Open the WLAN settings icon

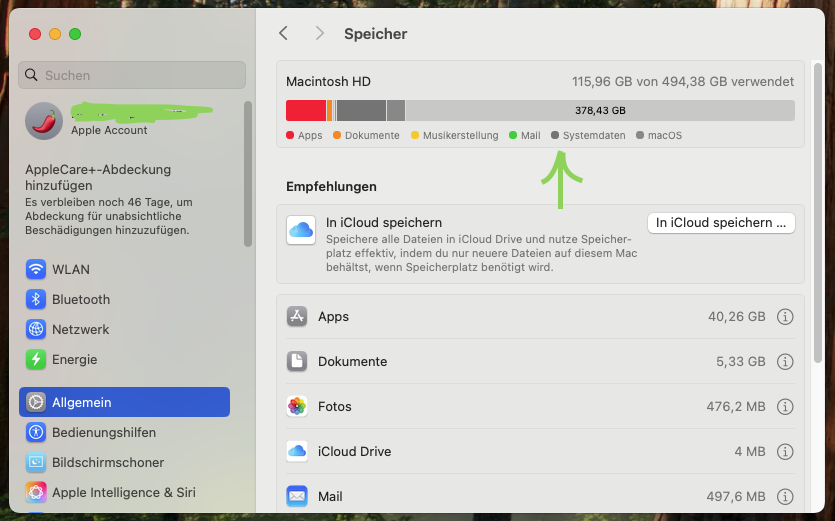coord(36,269)
